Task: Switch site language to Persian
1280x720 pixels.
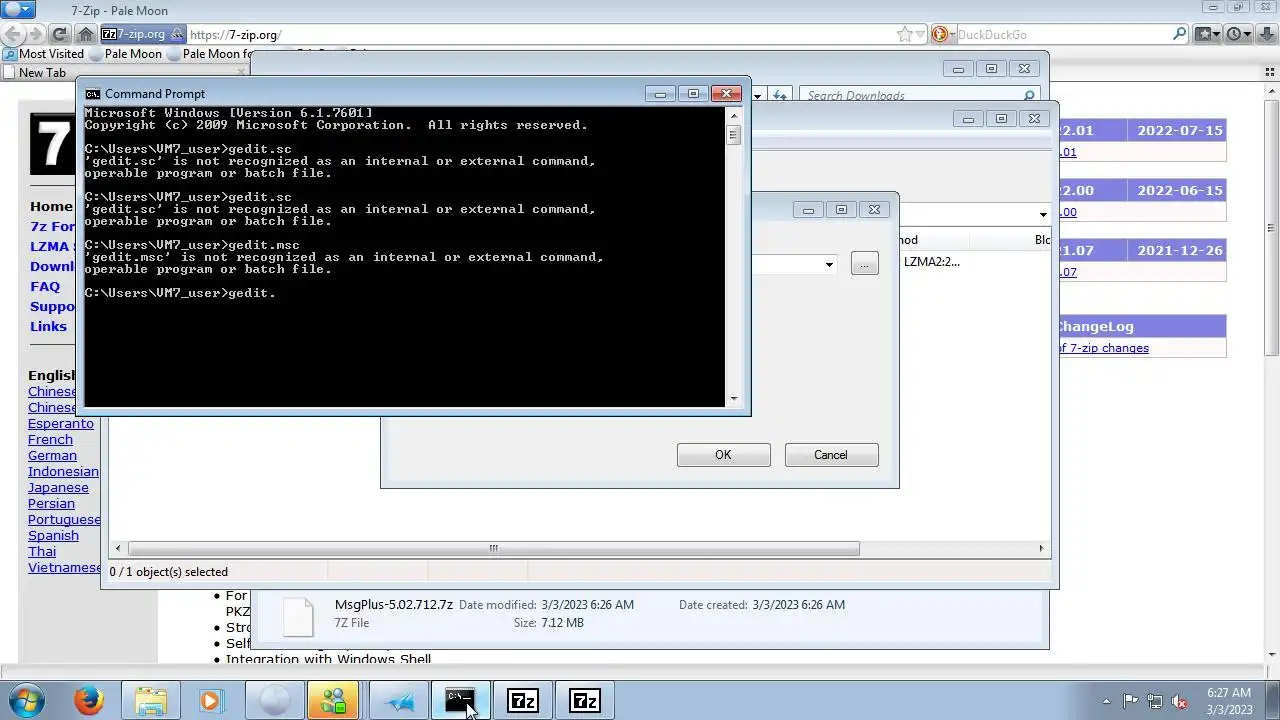Action: tap(51, 503)
